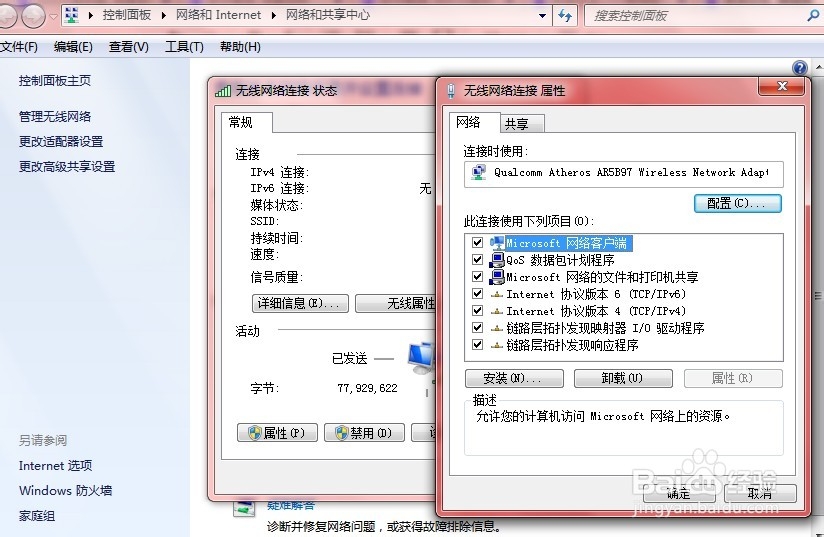Screen dimensions: 824x537
Task: Click 网络和 Internet in the breadcrumb
Action: 218,15
